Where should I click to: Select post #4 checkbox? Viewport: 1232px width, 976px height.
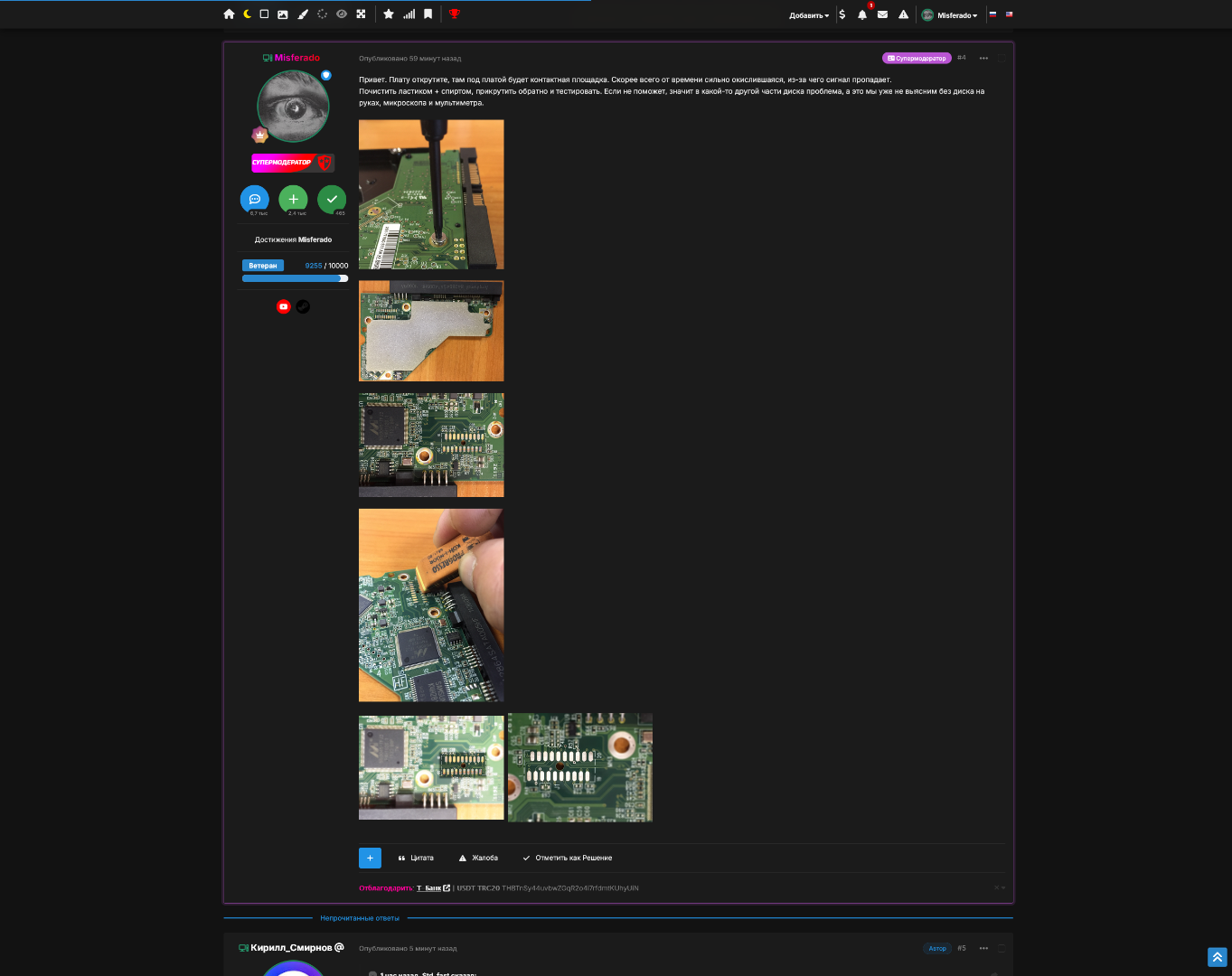pos(1001,58)
